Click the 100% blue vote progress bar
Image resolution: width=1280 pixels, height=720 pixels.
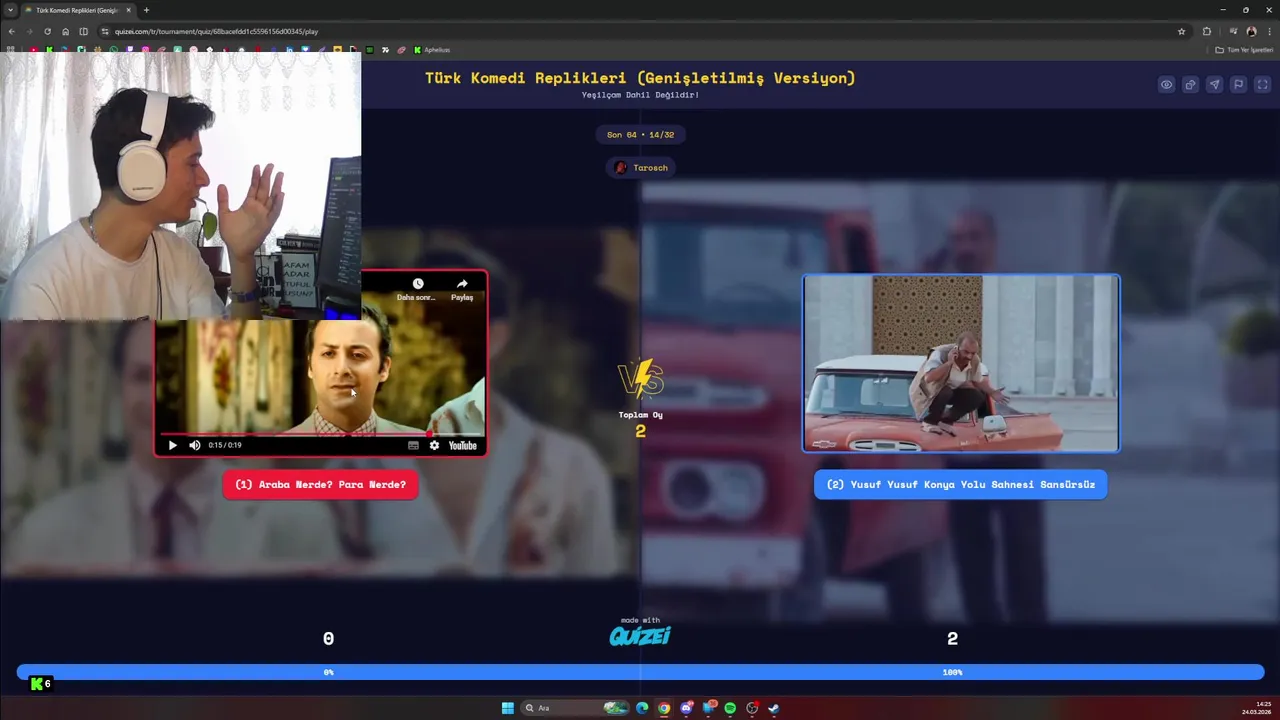[952, 672]
